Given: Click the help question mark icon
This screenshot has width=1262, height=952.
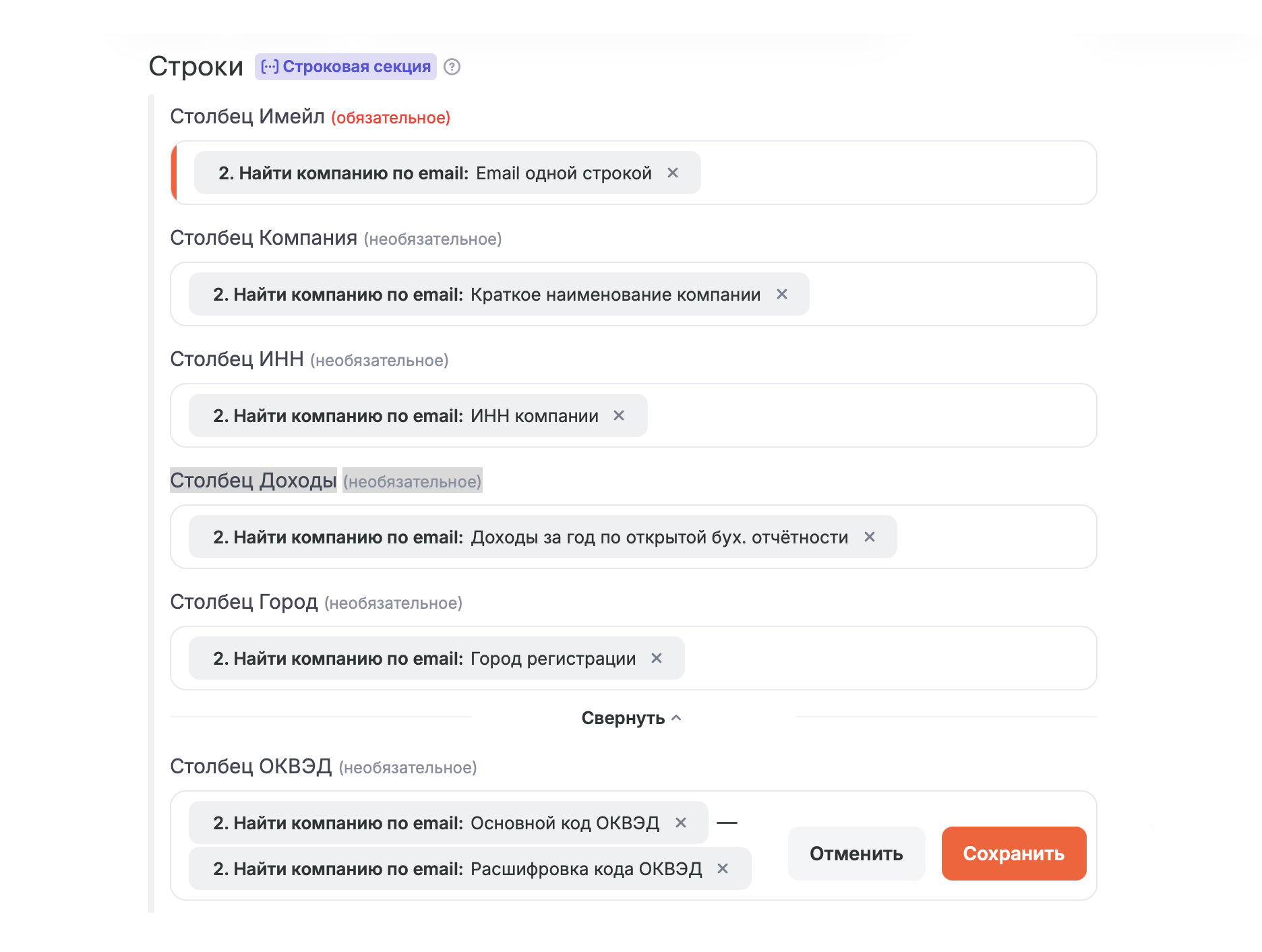Looking at the screenshot, I should [452, 67].
